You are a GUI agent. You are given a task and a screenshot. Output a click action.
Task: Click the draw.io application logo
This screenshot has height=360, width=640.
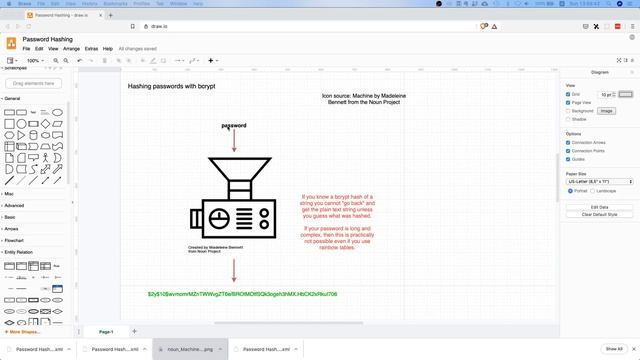tap(11, 43)
